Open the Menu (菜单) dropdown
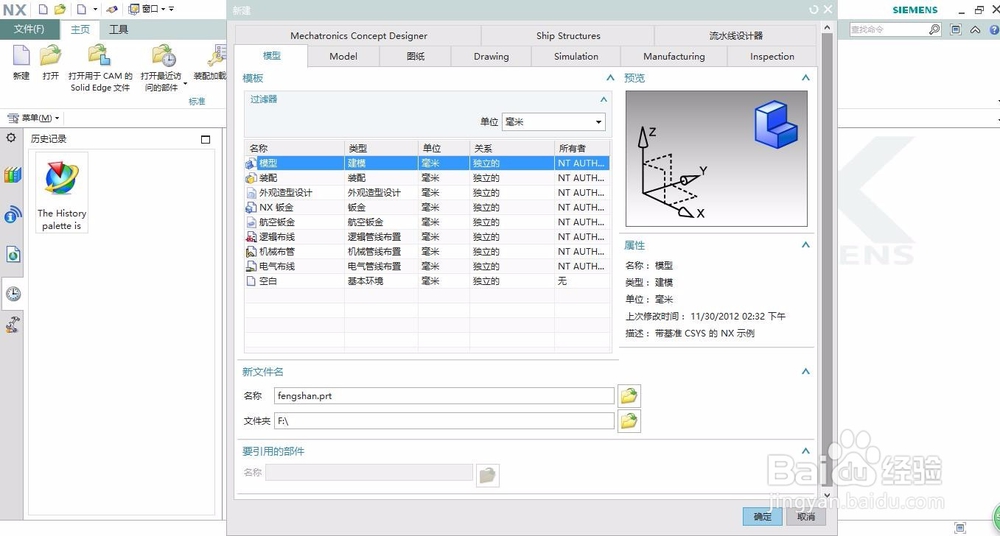The image size is (1000, 536). coord(33,118)
